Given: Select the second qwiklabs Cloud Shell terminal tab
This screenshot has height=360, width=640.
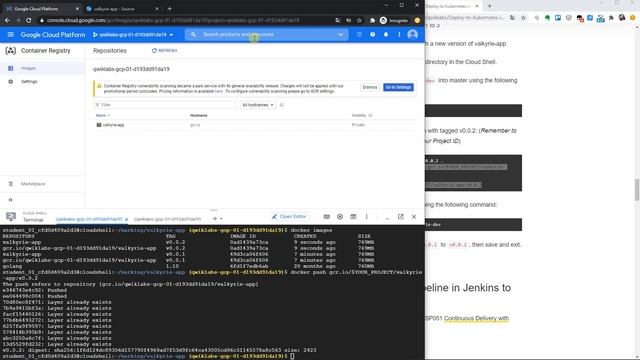Looking at the screenshot, I should pos(168,220).
